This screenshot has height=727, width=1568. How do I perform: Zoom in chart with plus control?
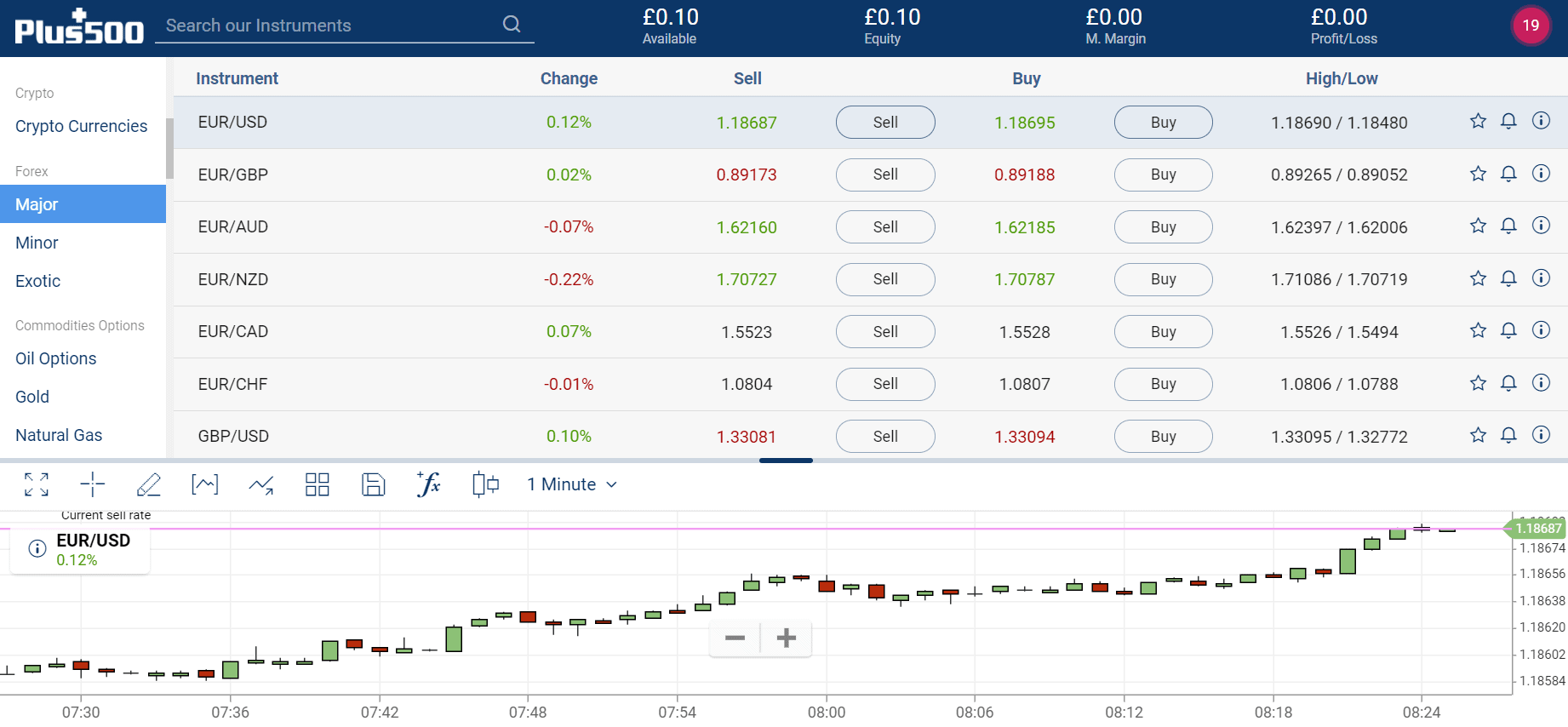click(x=787, y=638)
